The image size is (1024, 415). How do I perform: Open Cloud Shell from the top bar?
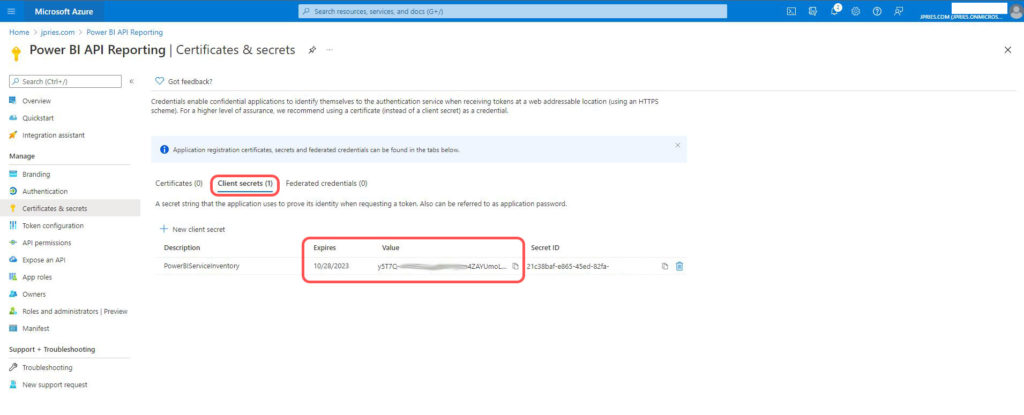pyautogui.click(x=791, y=11)
